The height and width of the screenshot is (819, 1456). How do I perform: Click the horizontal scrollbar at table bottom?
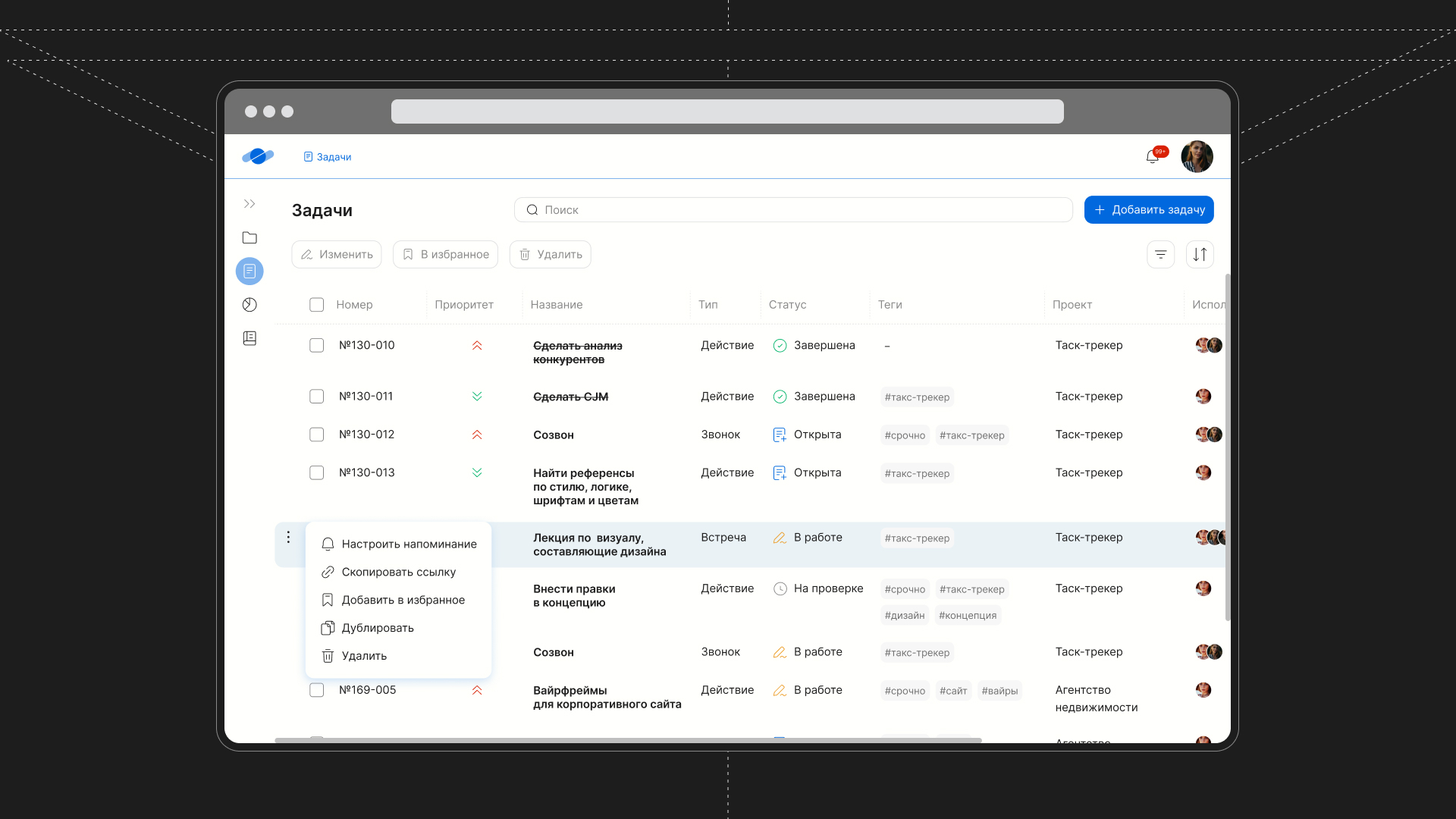(x=628, y=740)
